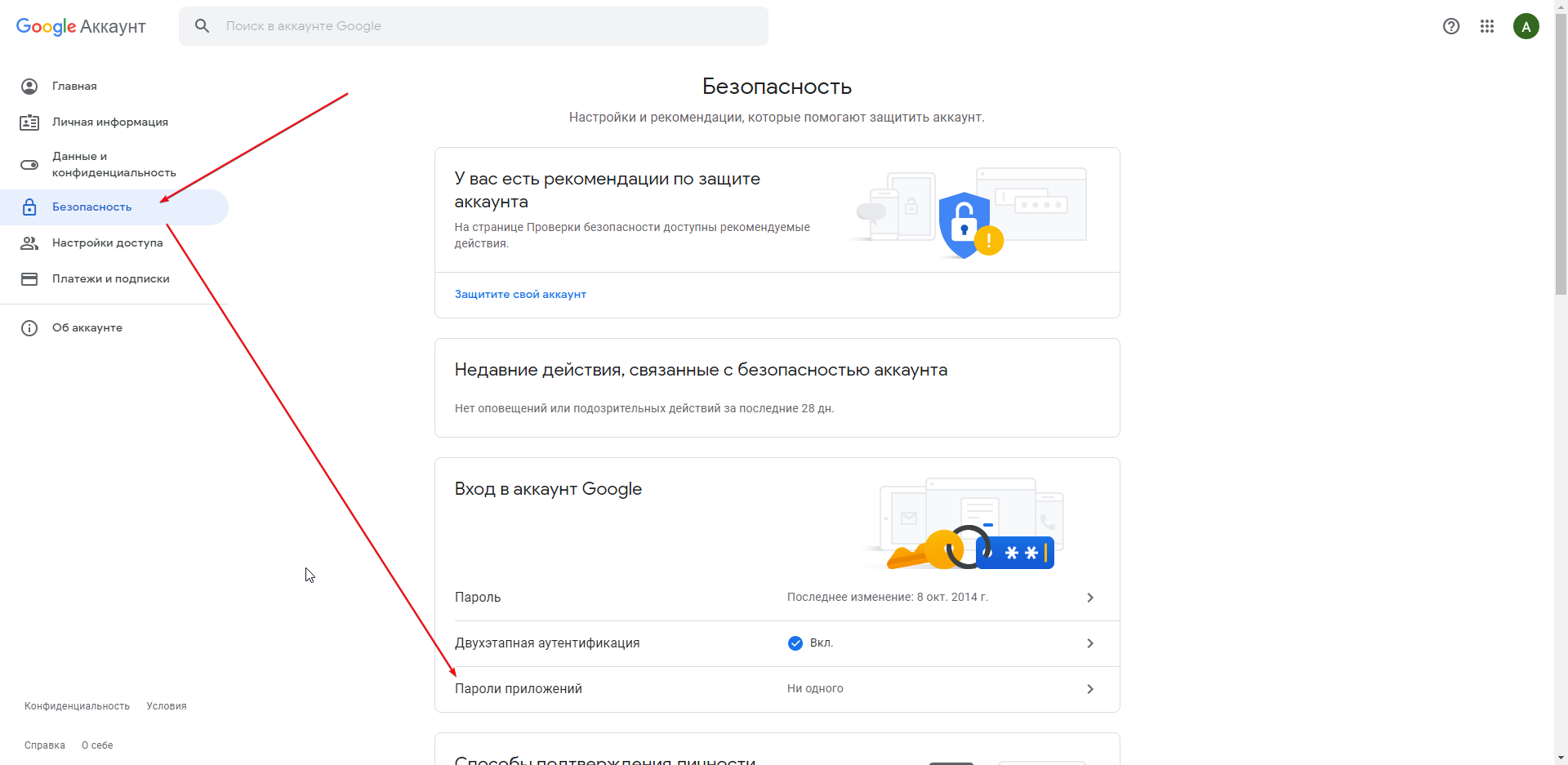The image size is (1568, 765).
Task: Open Пароли приложений row
Action: point(777,689)
